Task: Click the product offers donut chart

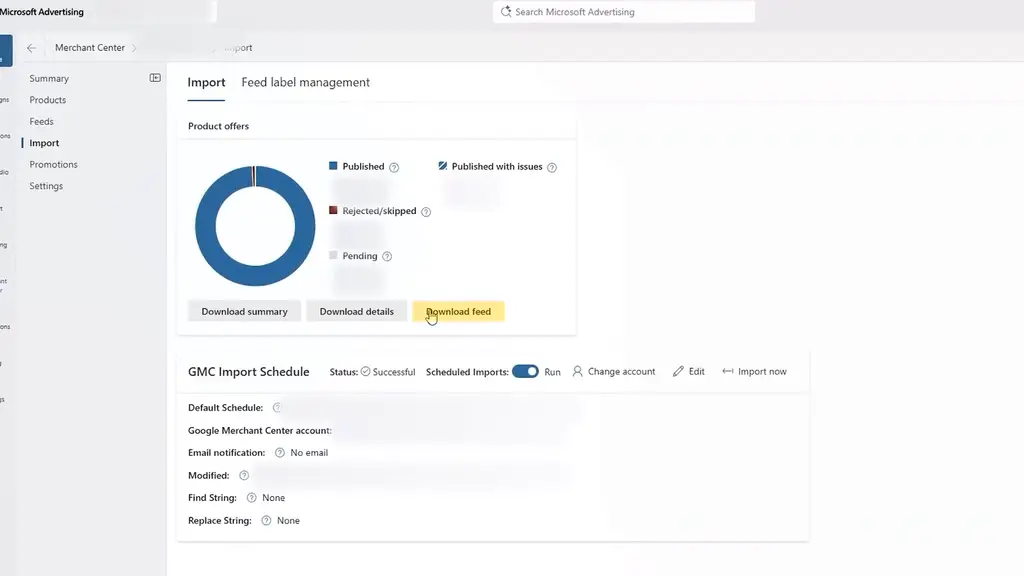Action: 255,226
